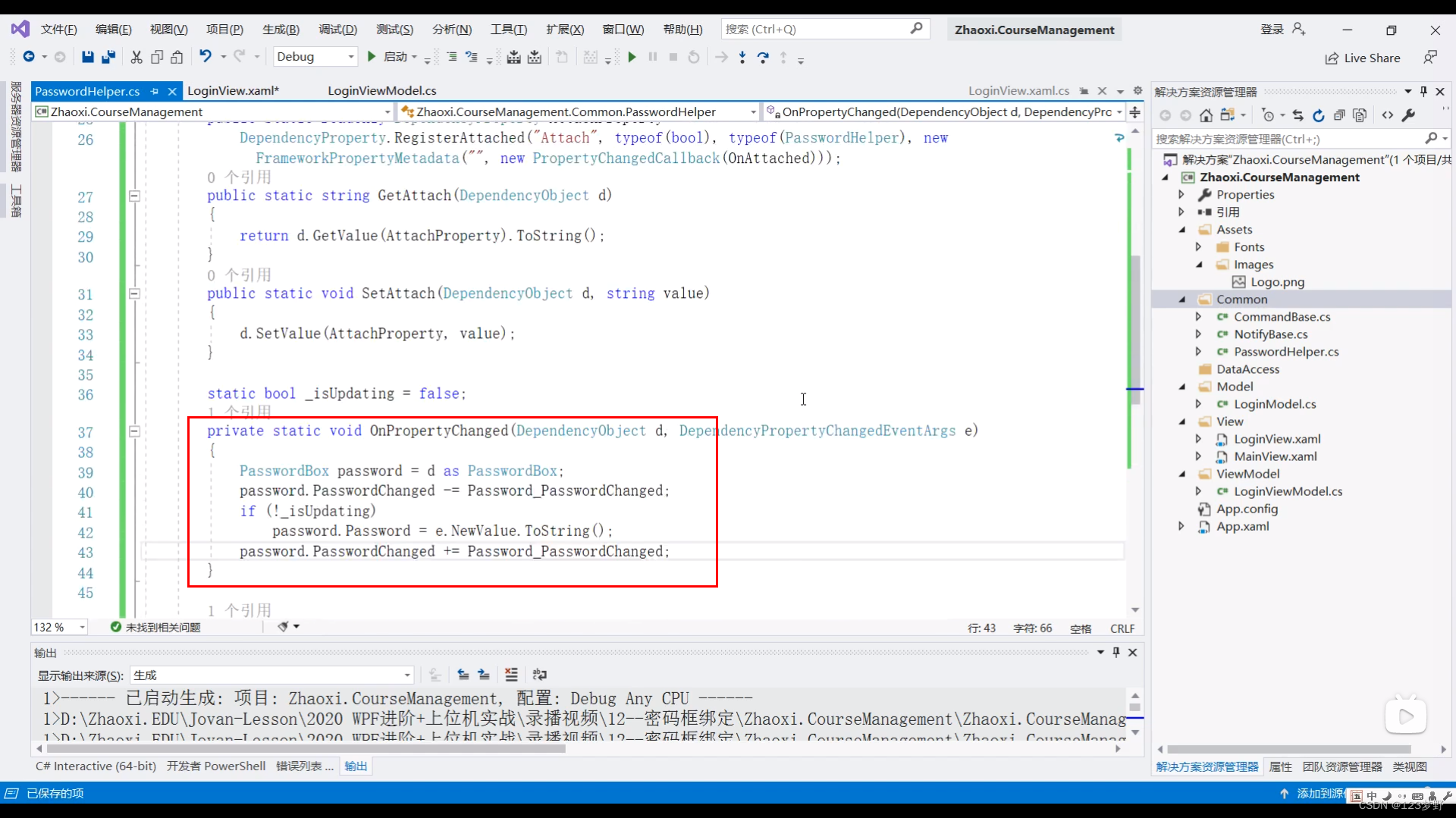Switch to LoginView.xaml* tab

[x=233, y=90]
